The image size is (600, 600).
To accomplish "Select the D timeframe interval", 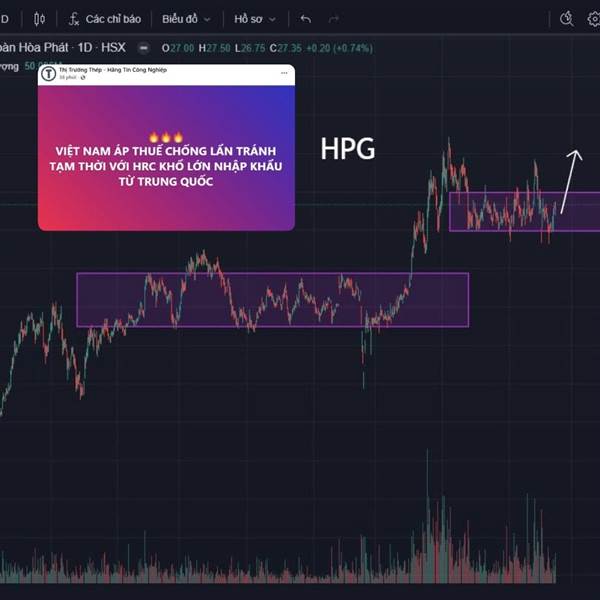I will point(5,19).
